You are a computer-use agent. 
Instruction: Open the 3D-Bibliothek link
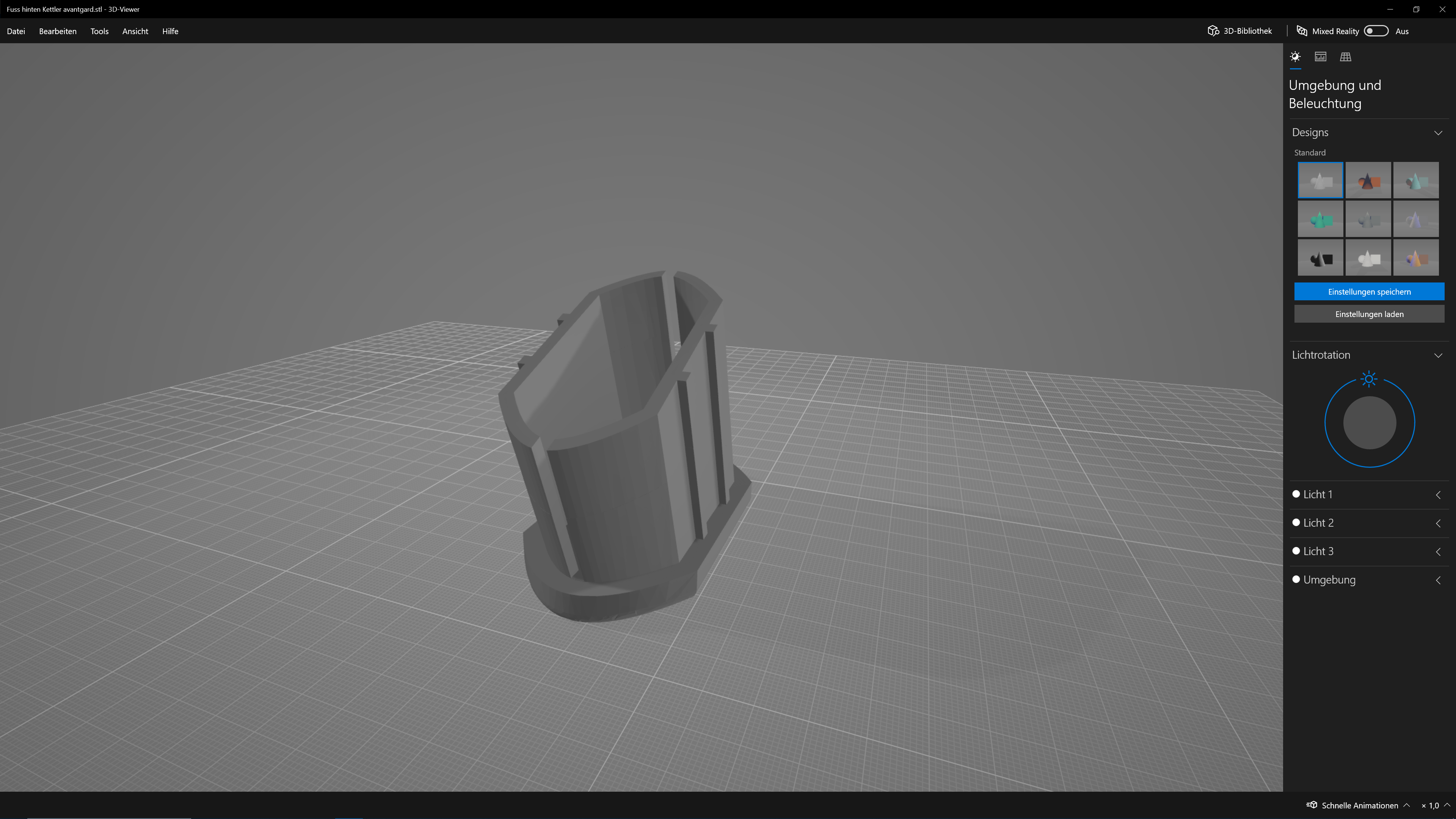point(1247,31)
